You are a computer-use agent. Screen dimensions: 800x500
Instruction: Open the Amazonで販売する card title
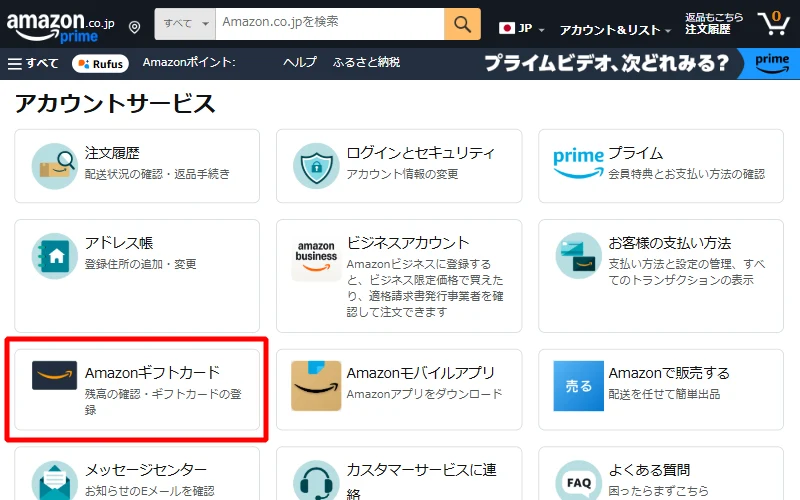coord(669,373)
